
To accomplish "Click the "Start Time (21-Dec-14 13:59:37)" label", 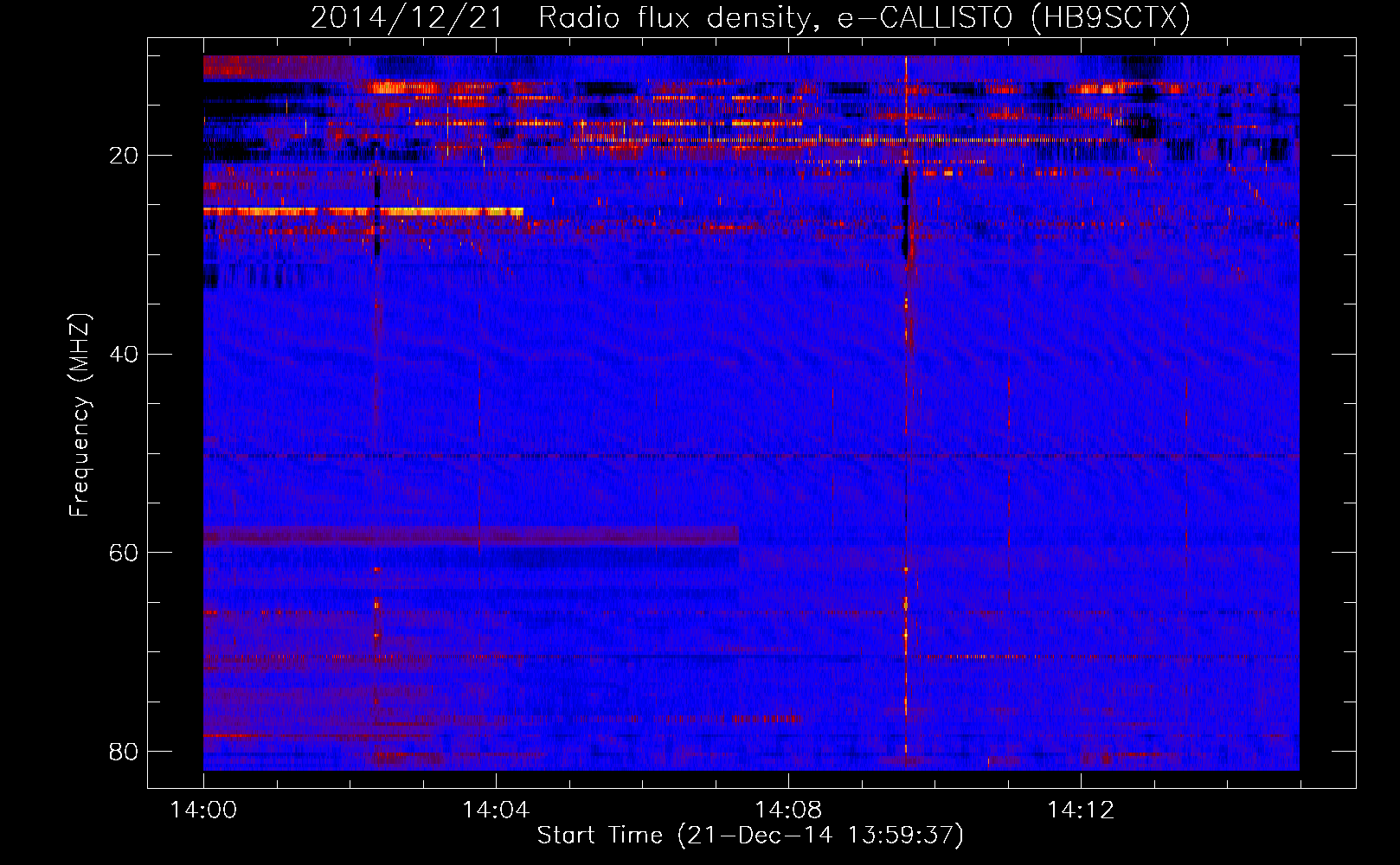I will tap(750, 836).
